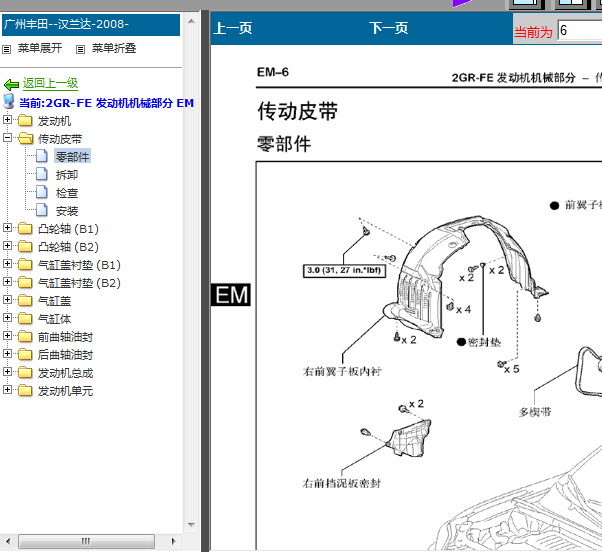The image size is (602, 552).
Task: Expand the 发动机总成 folder
Action: (x=7, y=372)
